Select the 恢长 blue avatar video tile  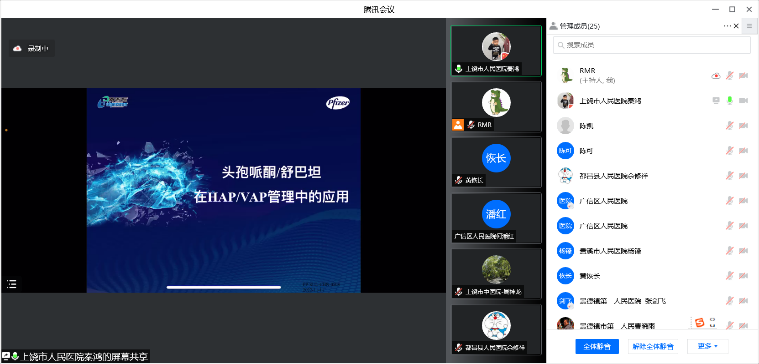tap(496, 163)
